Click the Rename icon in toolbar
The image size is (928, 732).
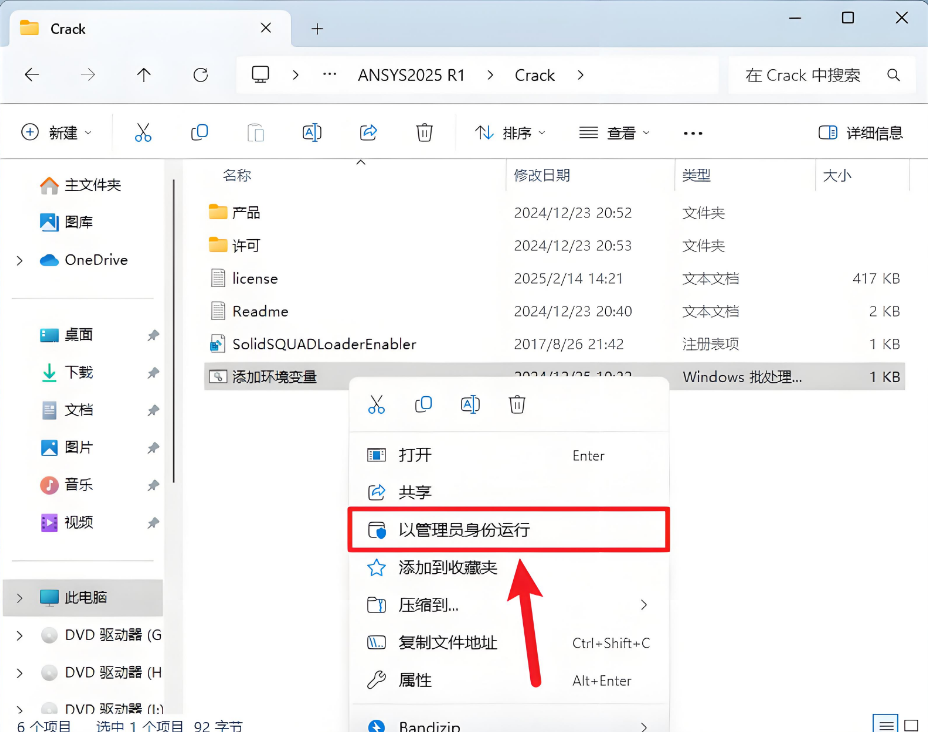click(x=312, y=133)
